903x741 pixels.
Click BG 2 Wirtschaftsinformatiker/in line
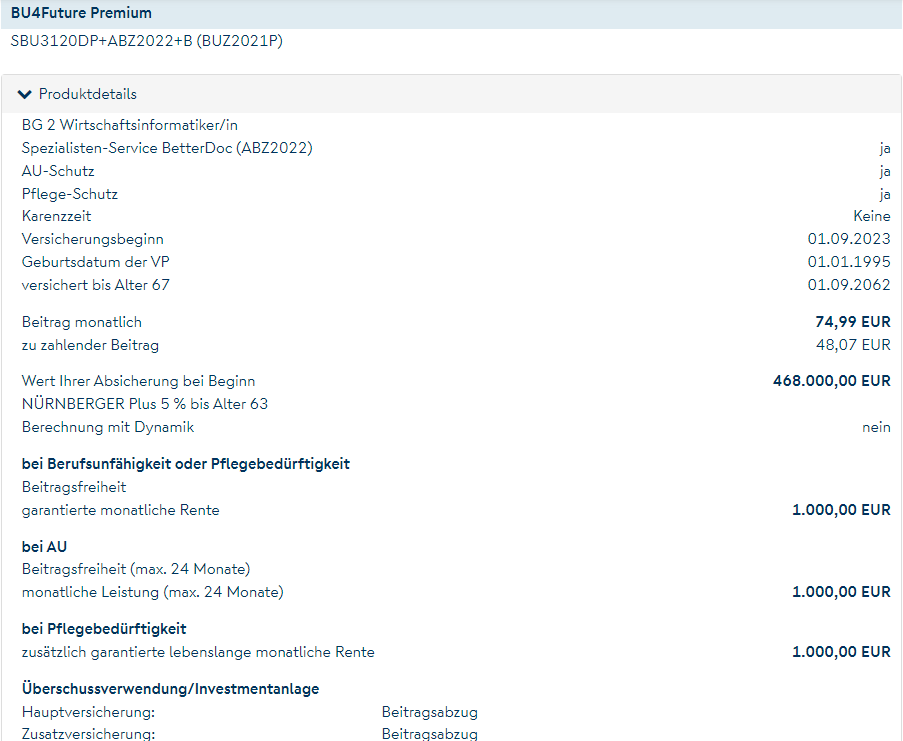[x=130, y=125]
